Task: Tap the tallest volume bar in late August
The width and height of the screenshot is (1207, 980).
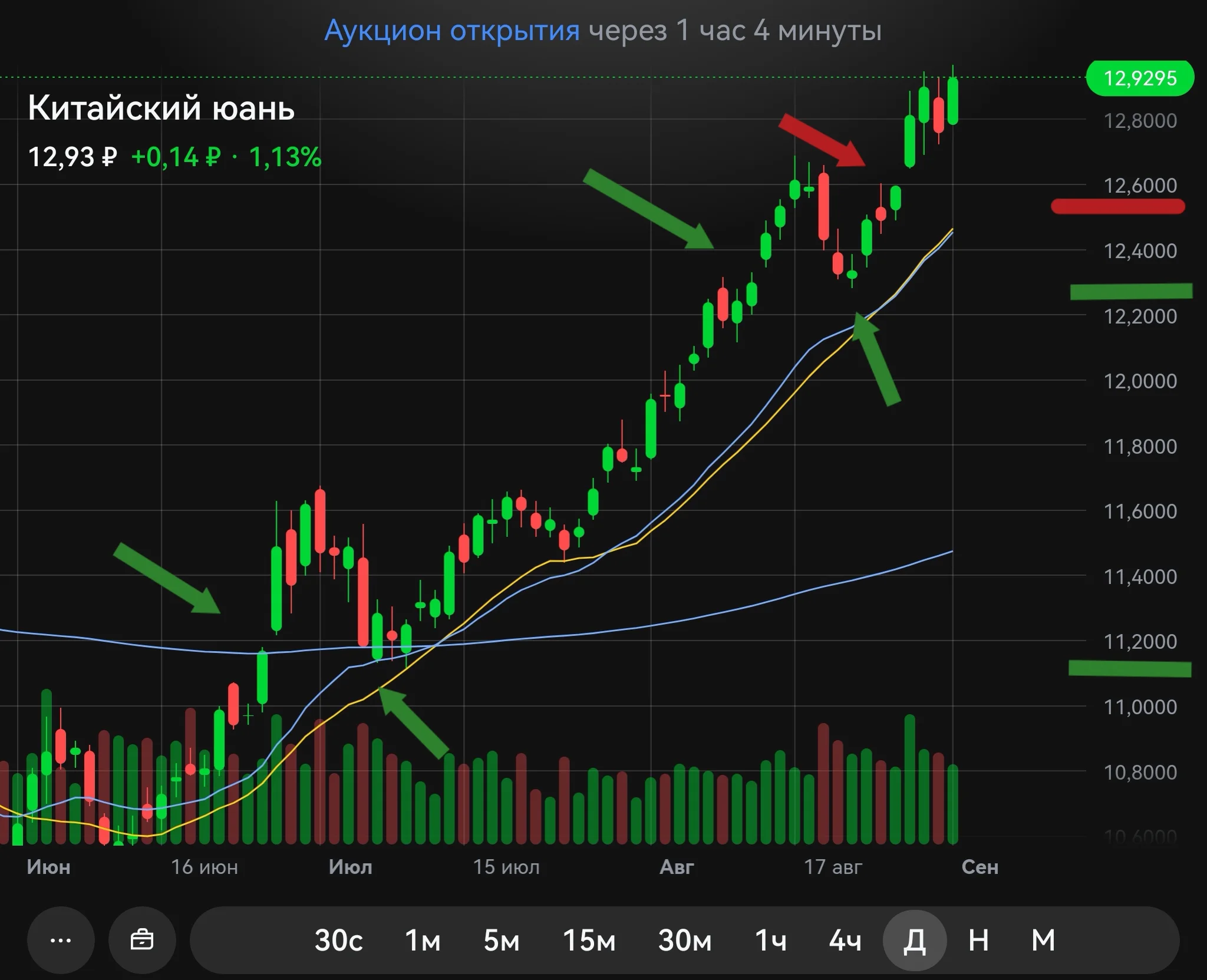Action: 910,779
